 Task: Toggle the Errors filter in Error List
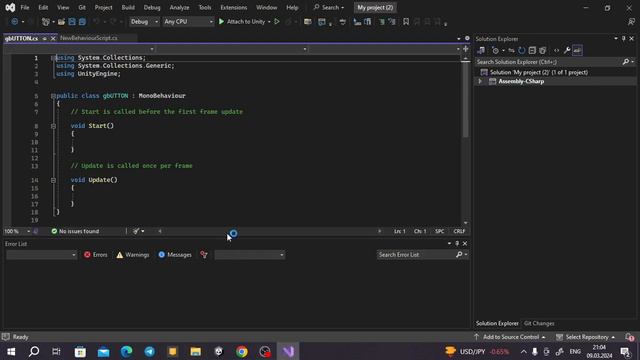coord(96,255)
